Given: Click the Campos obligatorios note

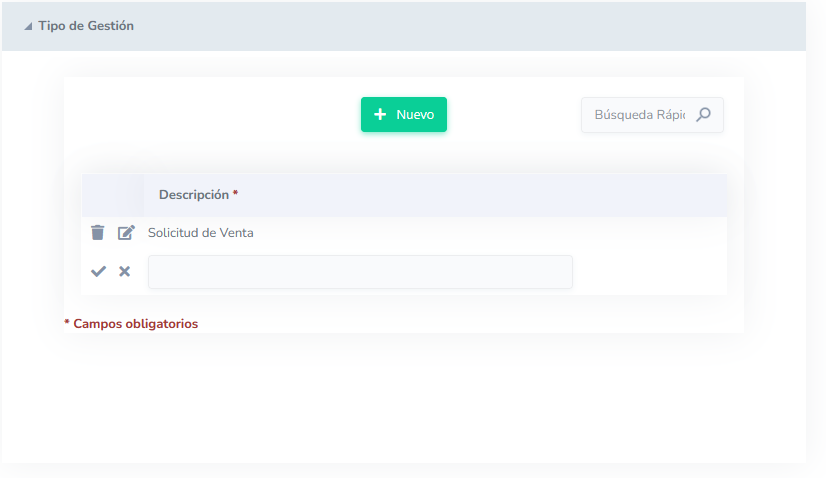Looking at the screenshot, I should point(135,324).
